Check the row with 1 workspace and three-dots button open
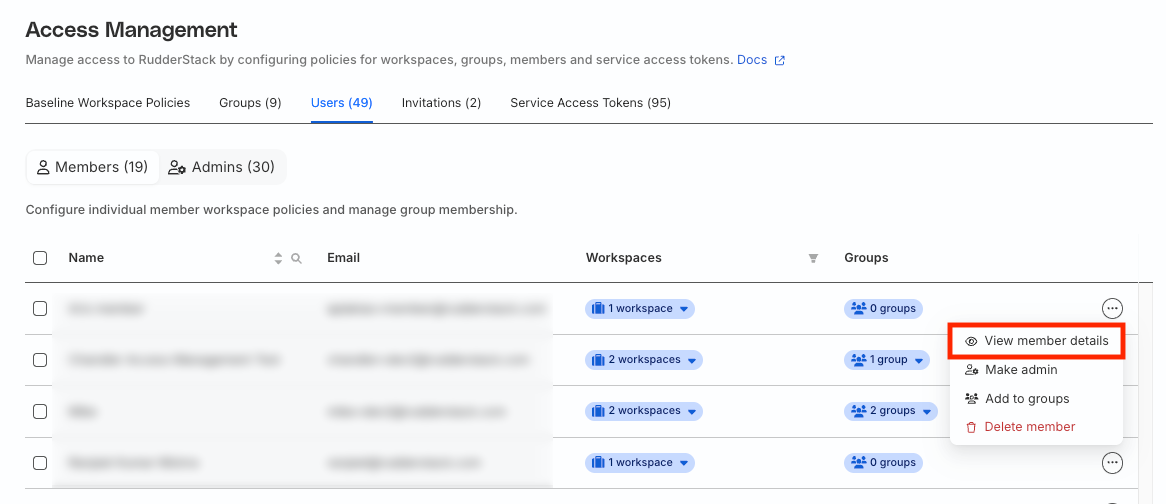The width and height of the screenshot is (1166, 504). 40,308
